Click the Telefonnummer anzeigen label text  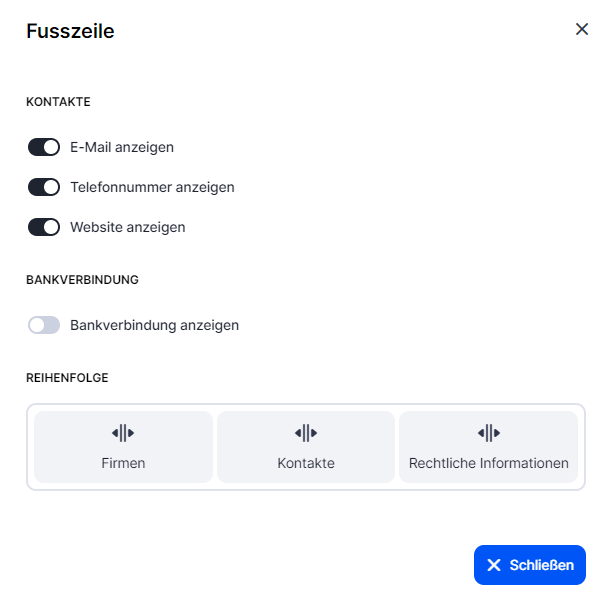click(152, 187)
